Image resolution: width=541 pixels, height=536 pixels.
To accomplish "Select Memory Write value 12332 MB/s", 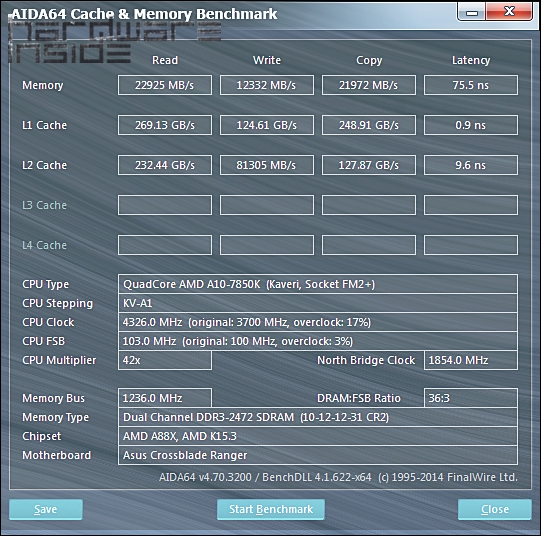I will tap(267, 85).
